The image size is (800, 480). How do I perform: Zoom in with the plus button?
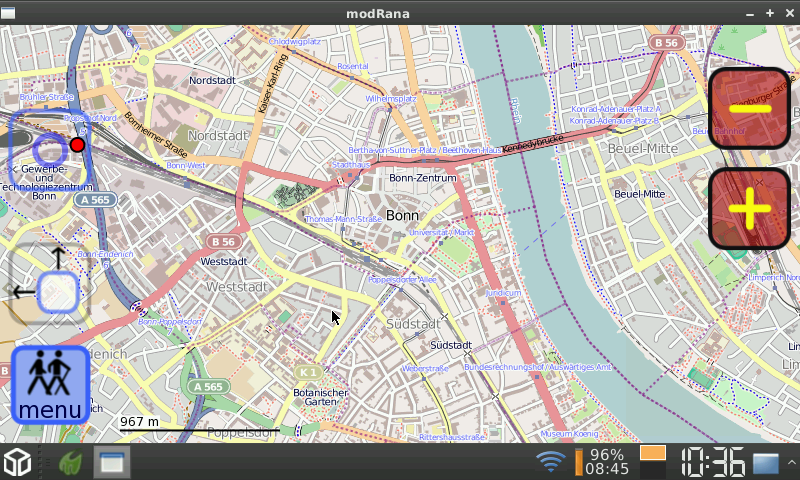[x=750, y=208]
